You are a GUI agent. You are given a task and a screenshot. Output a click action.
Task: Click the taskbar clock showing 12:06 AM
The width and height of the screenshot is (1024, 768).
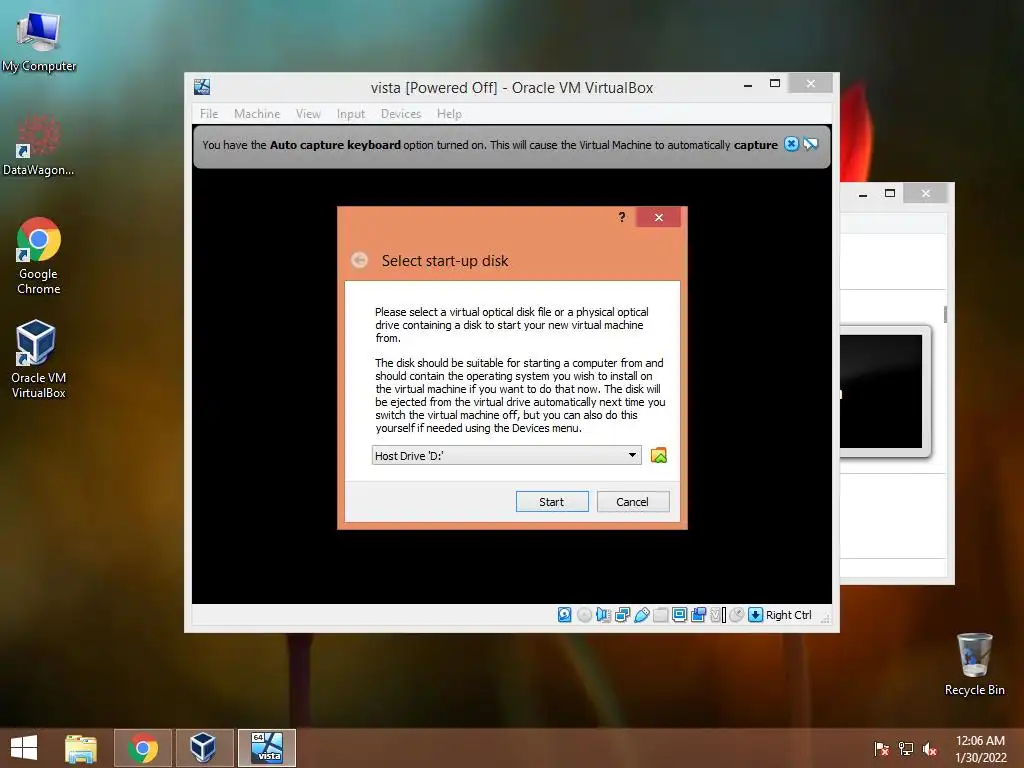pyautogui.click(x=980, y=748)
